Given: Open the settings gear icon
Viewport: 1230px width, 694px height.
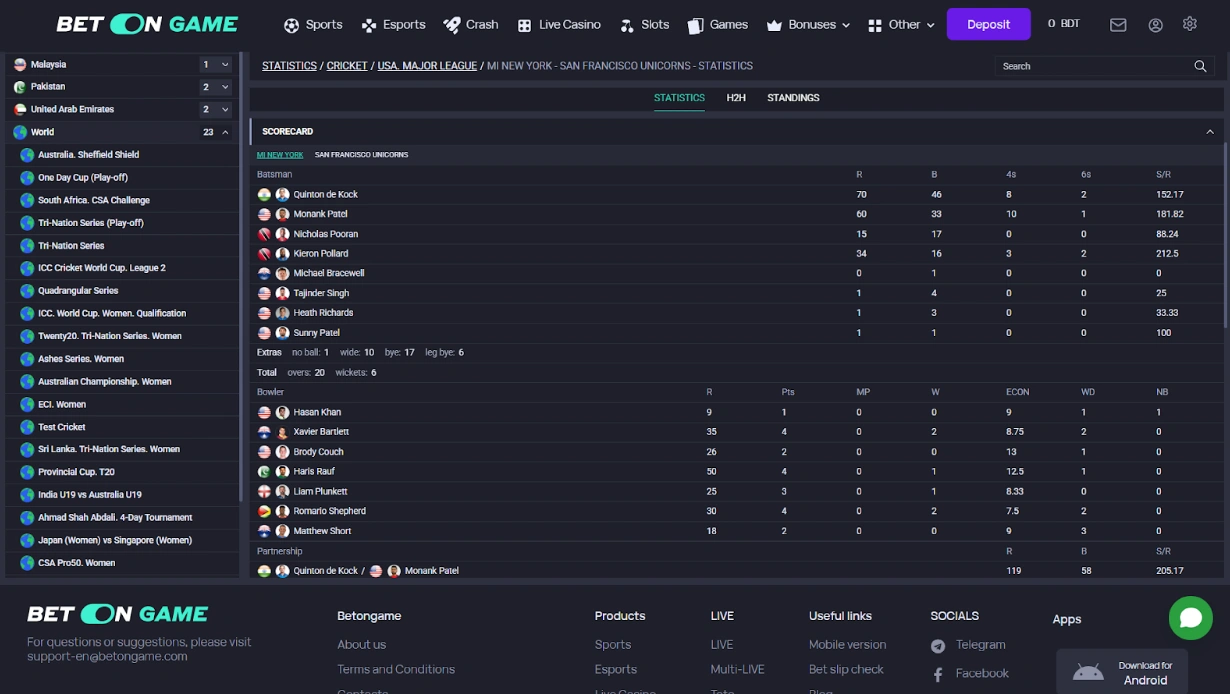Looking at the screenshot, I should (1189, 24).
